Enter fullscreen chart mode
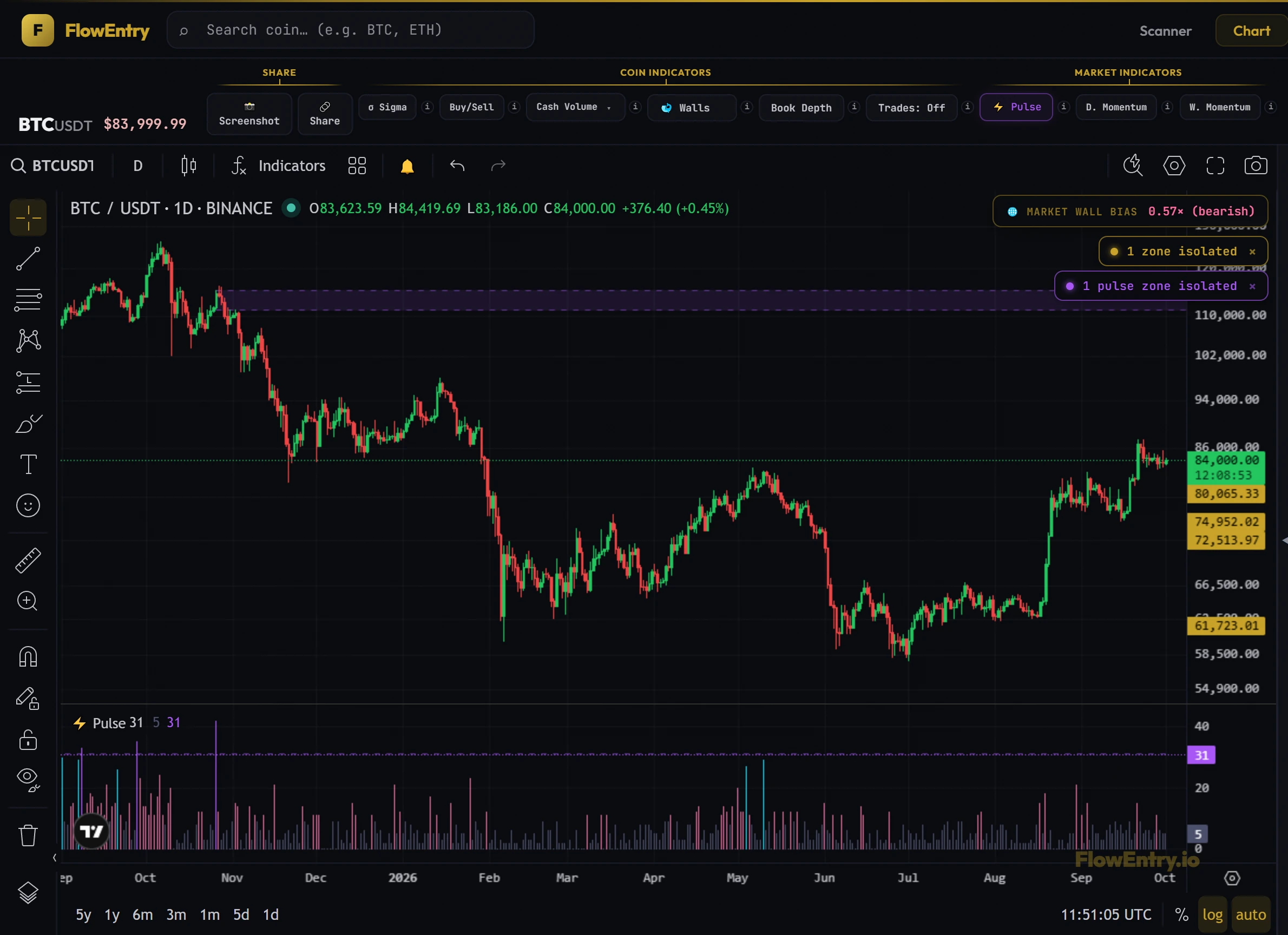 [1215, 166]
